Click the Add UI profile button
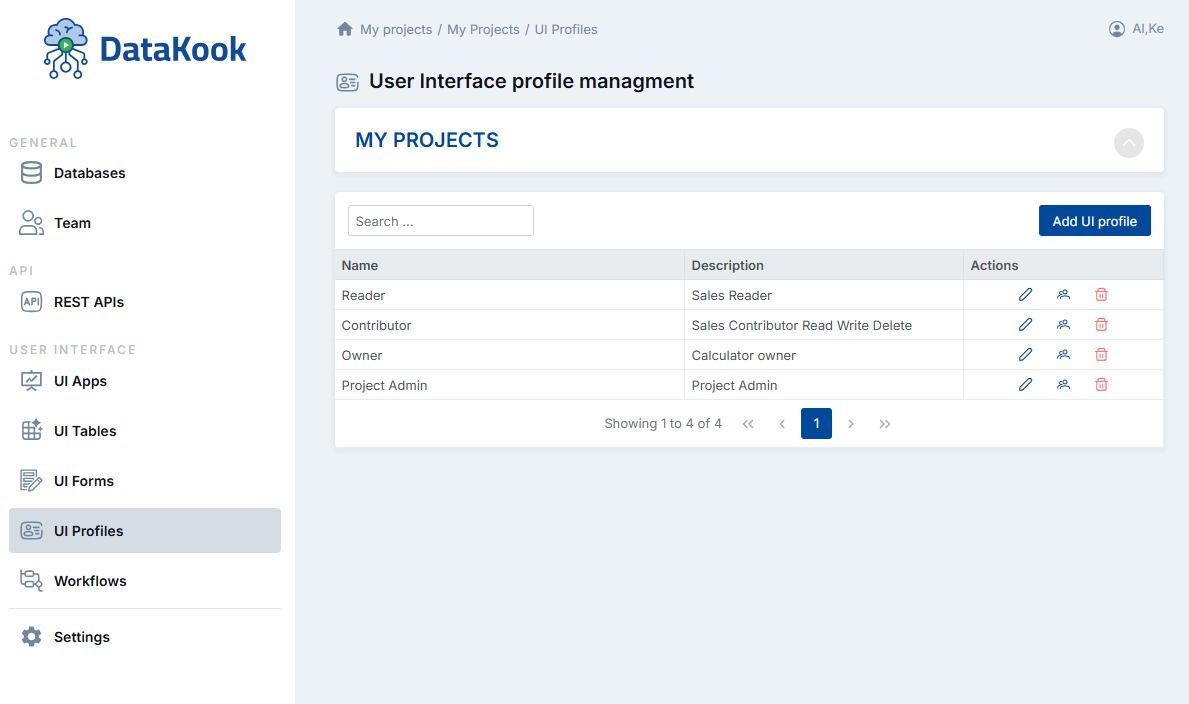The image size is (1189, 704). pos(1094,220)
